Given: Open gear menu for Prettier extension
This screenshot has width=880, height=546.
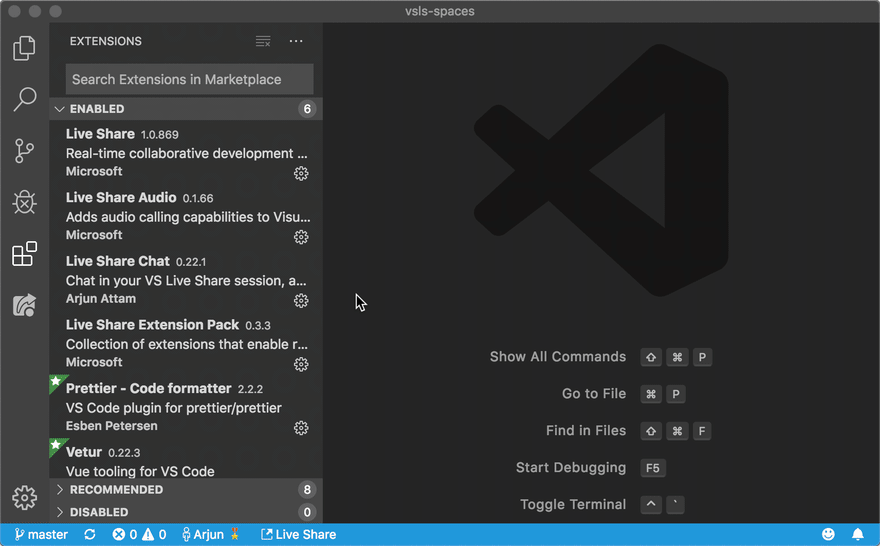Looking at the screenshot, I should pyautogui.click(x=301, y=428).
